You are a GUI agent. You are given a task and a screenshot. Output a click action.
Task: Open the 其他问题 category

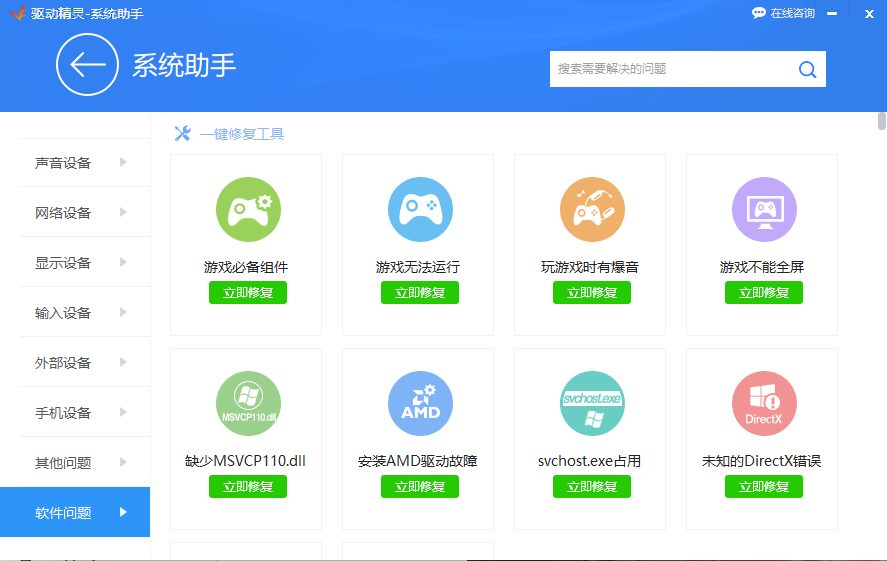64,463
